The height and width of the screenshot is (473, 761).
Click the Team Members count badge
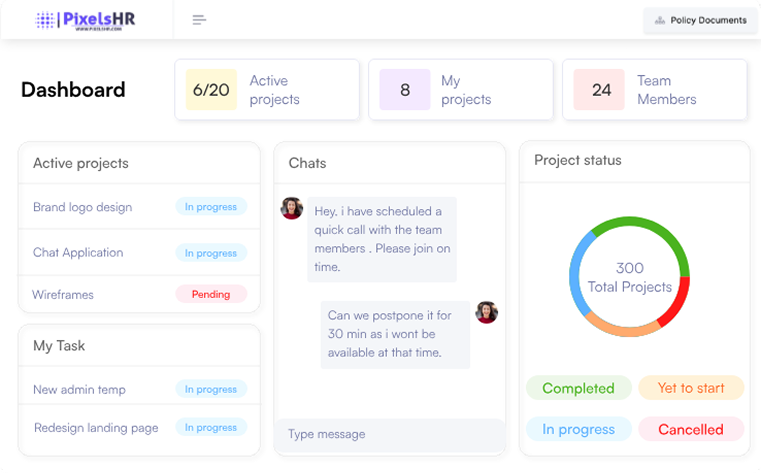point(601,90)
